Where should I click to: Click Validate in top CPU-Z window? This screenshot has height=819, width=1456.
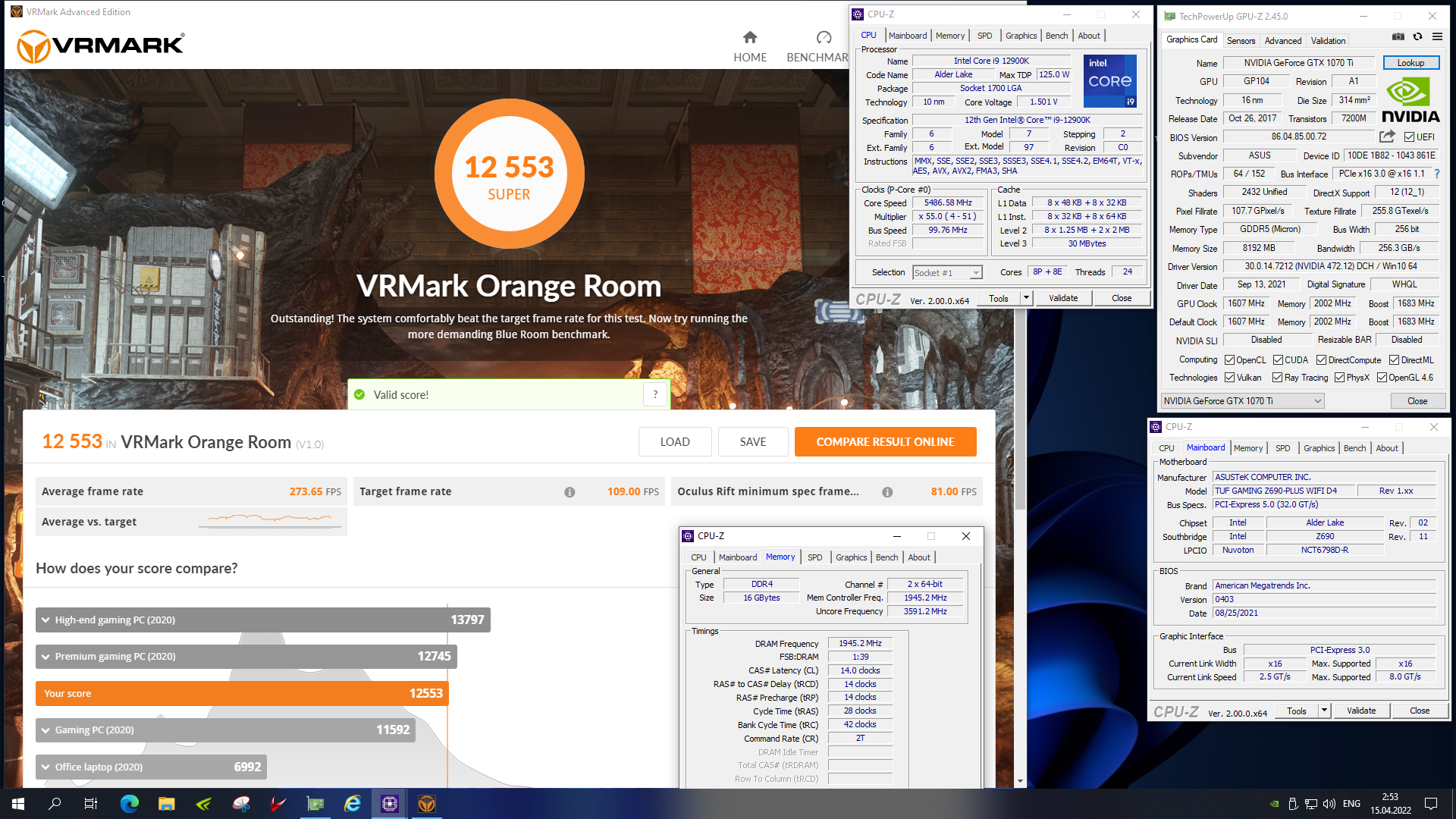(x=1063, y=298)
